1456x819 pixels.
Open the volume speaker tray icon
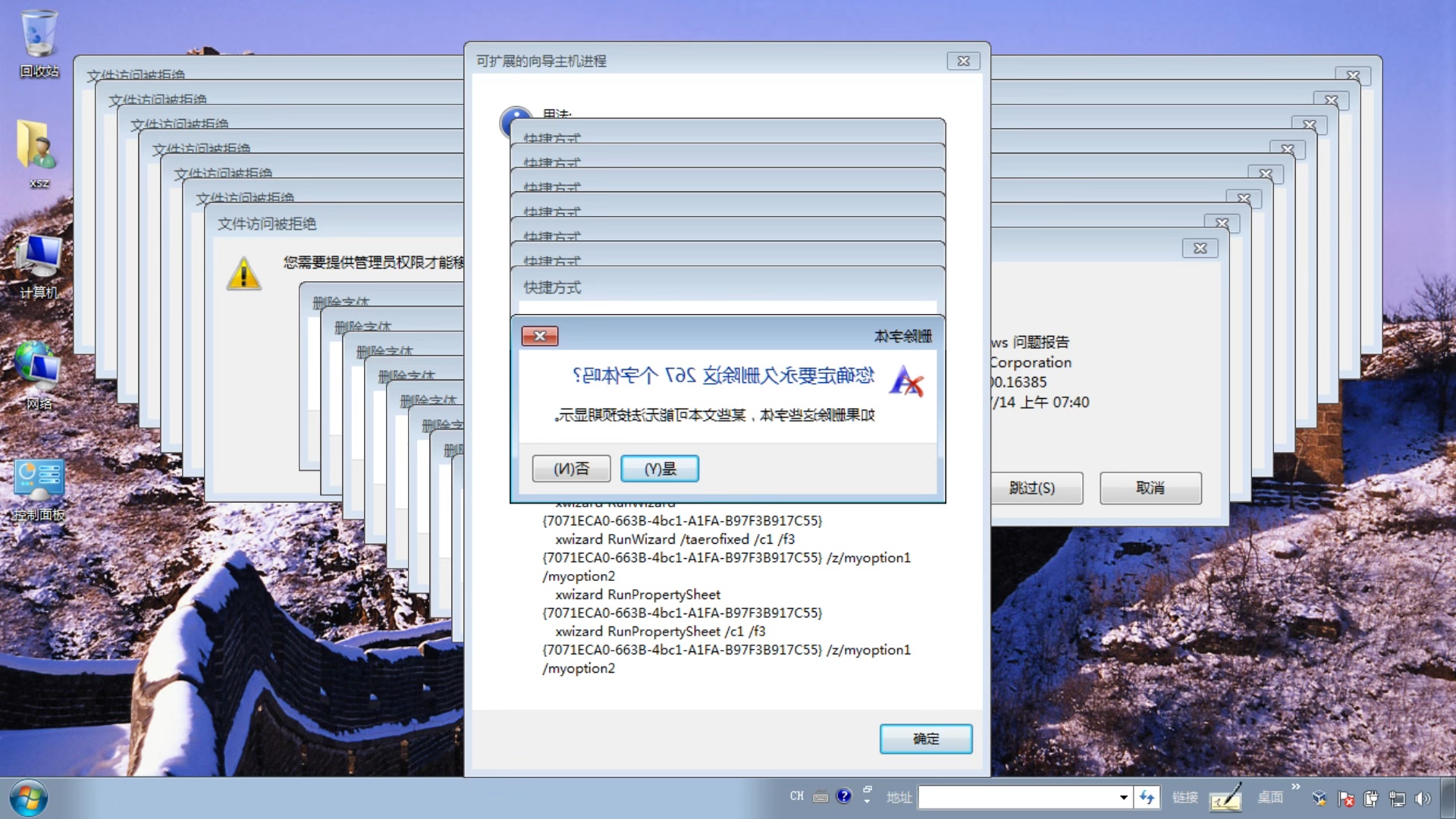click(1423, 798)
